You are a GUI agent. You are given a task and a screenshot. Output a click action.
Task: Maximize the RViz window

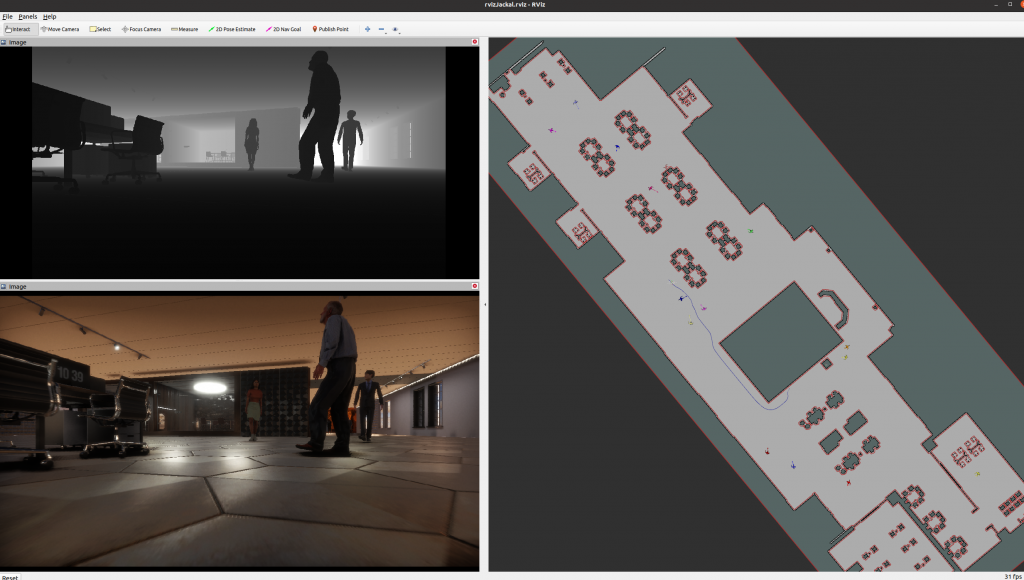tap(1010, 5)
